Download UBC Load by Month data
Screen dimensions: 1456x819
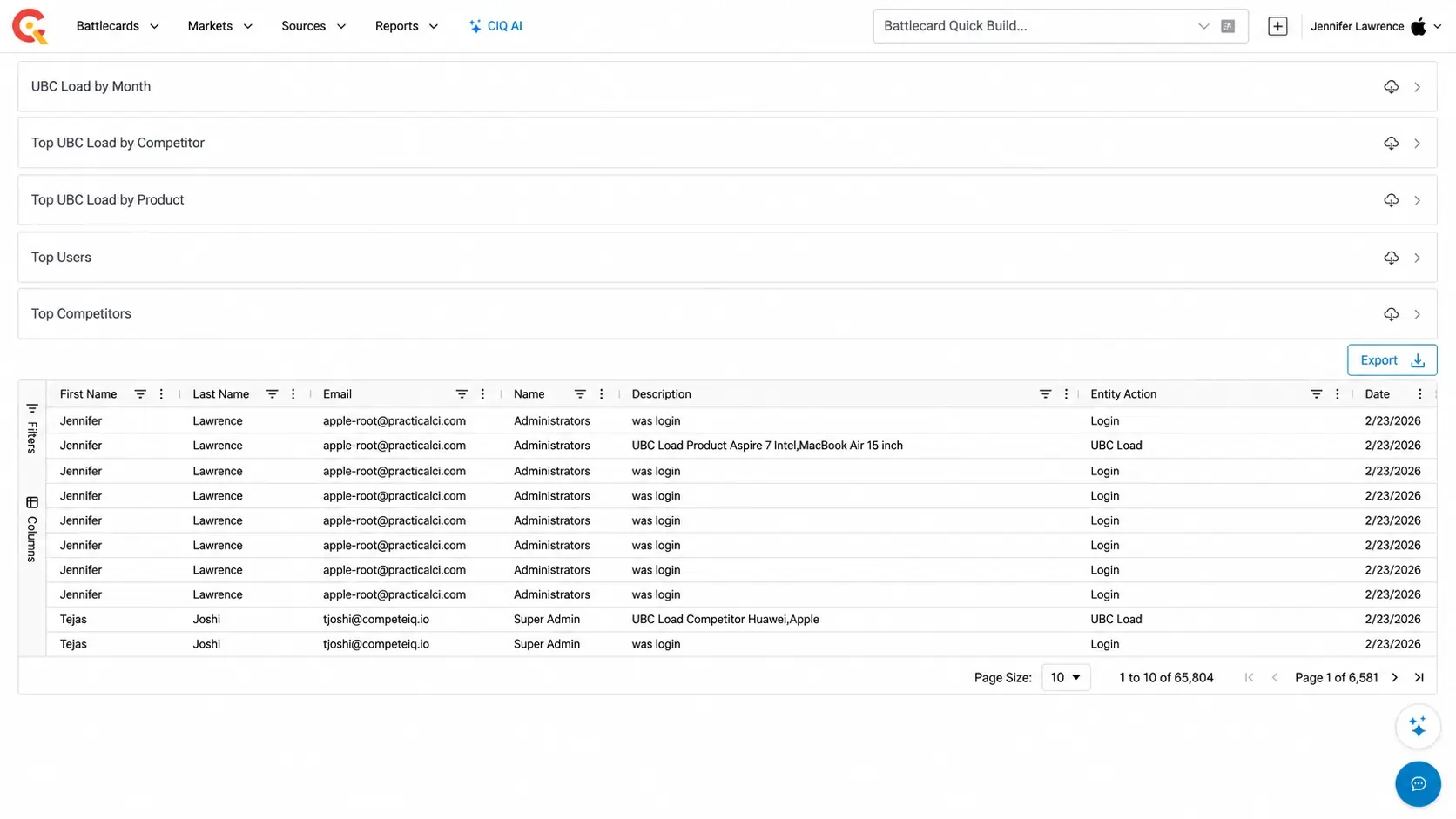(1391, 87)
